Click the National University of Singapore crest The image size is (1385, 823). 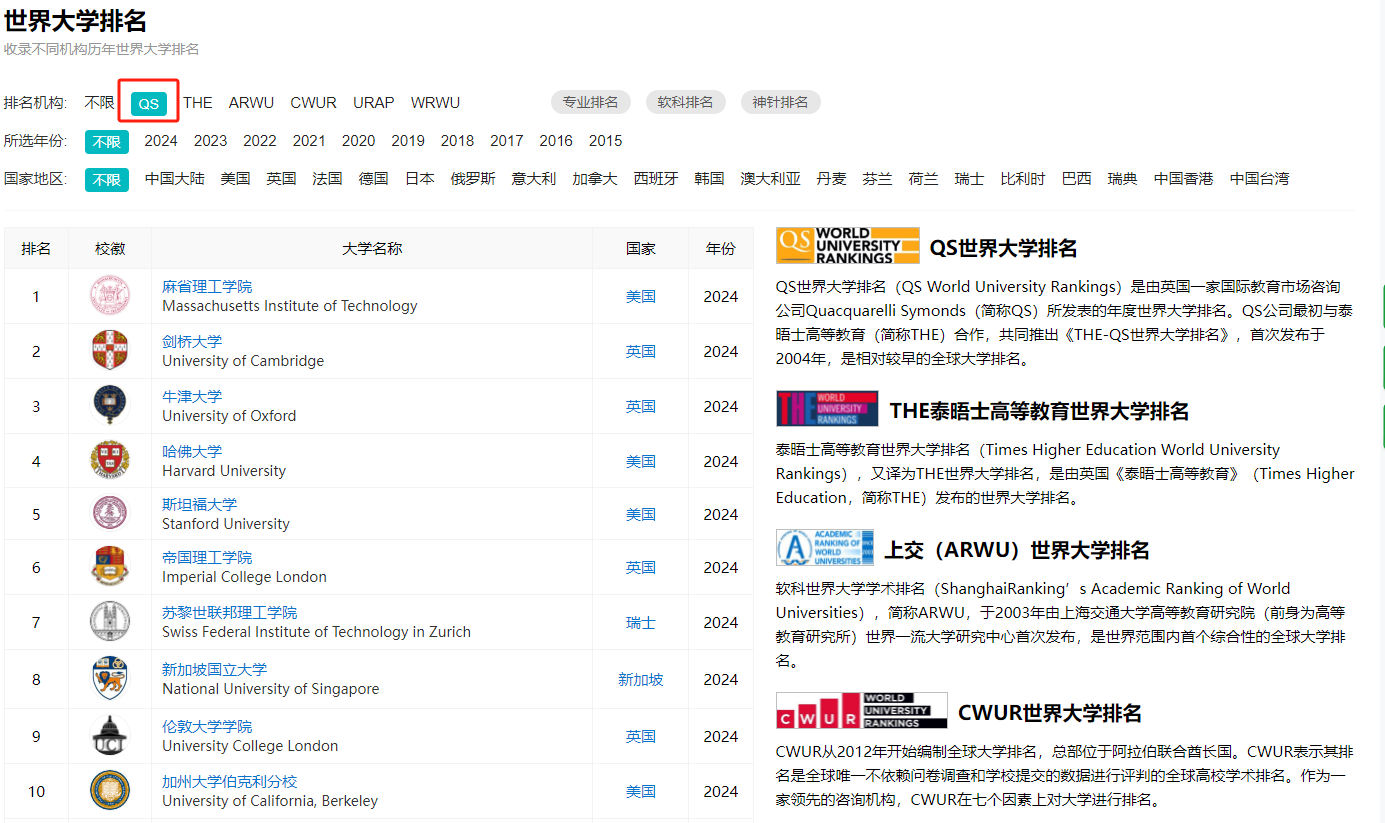(109, 678)
